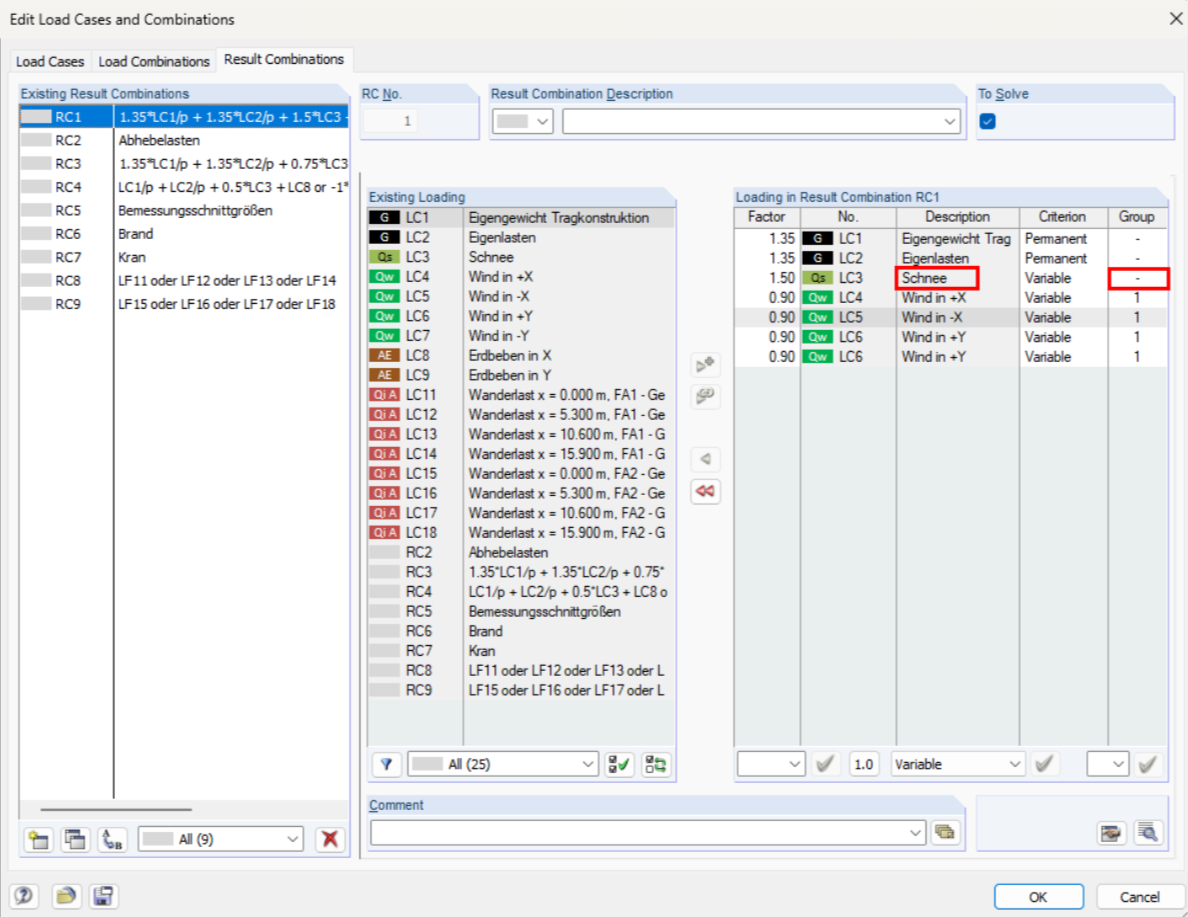Click the new result combination icon

click(39, 840)
